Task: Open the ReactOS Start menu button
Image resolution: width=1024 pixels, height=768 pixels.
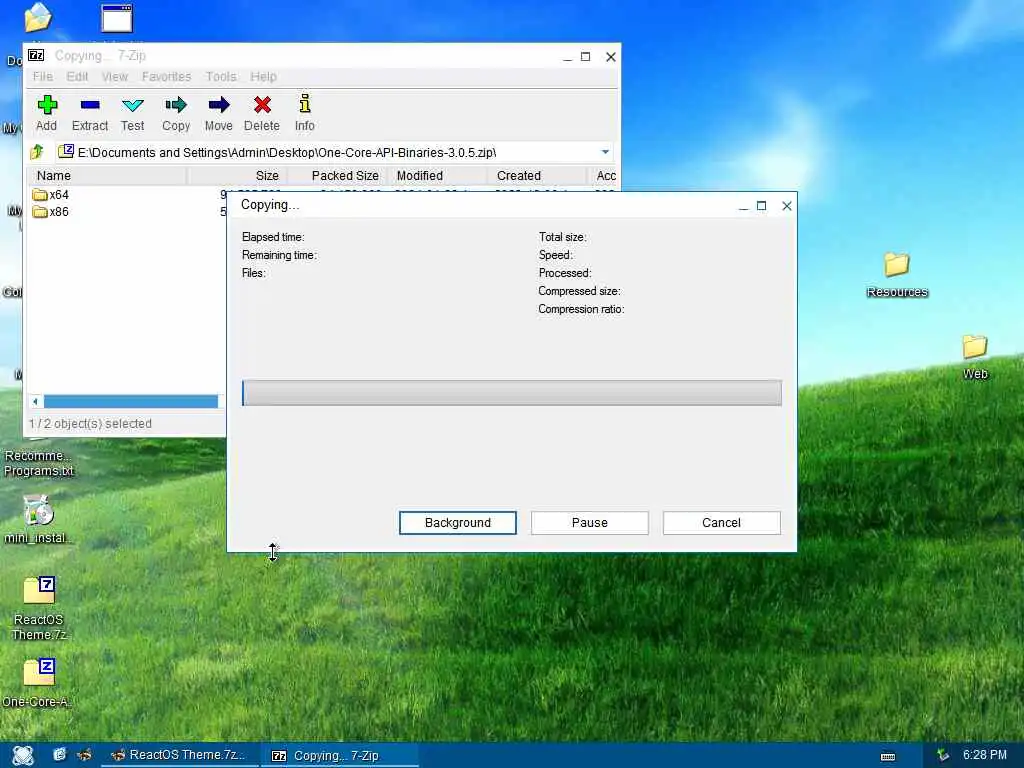Action: click(x=23, y=756)
